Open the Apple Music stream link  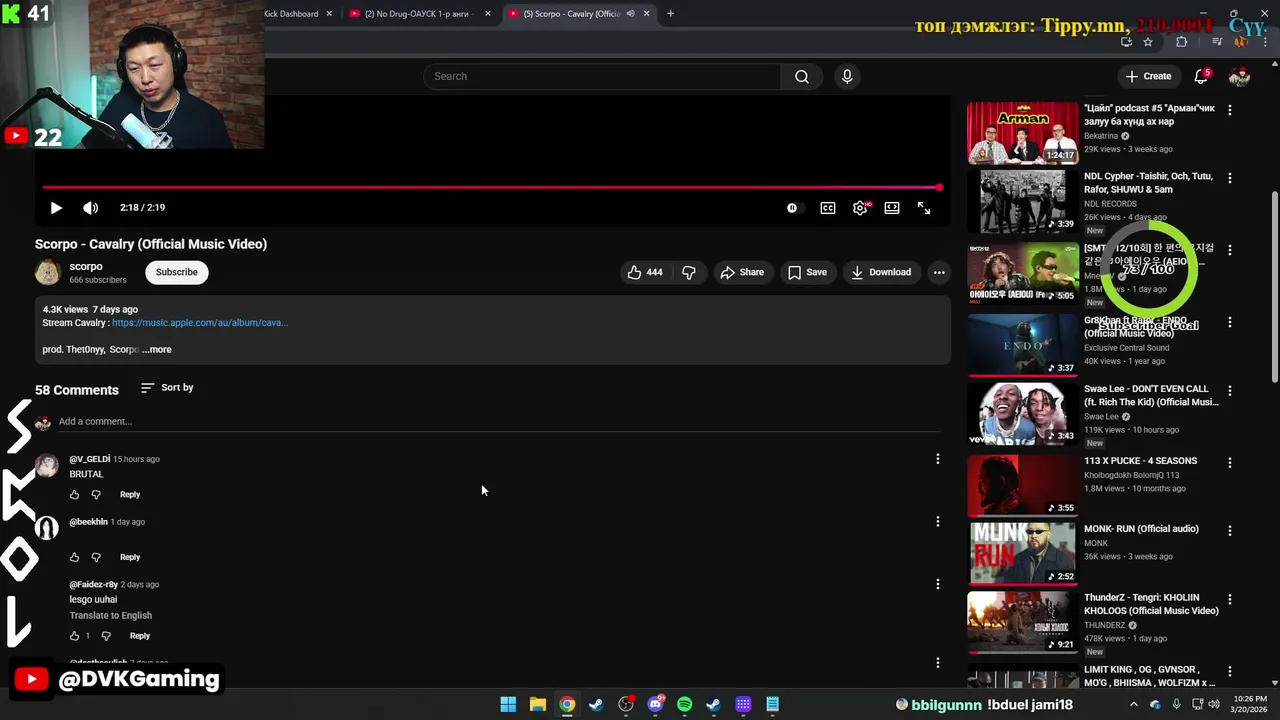pyautogui.click(x=200, y=323)
